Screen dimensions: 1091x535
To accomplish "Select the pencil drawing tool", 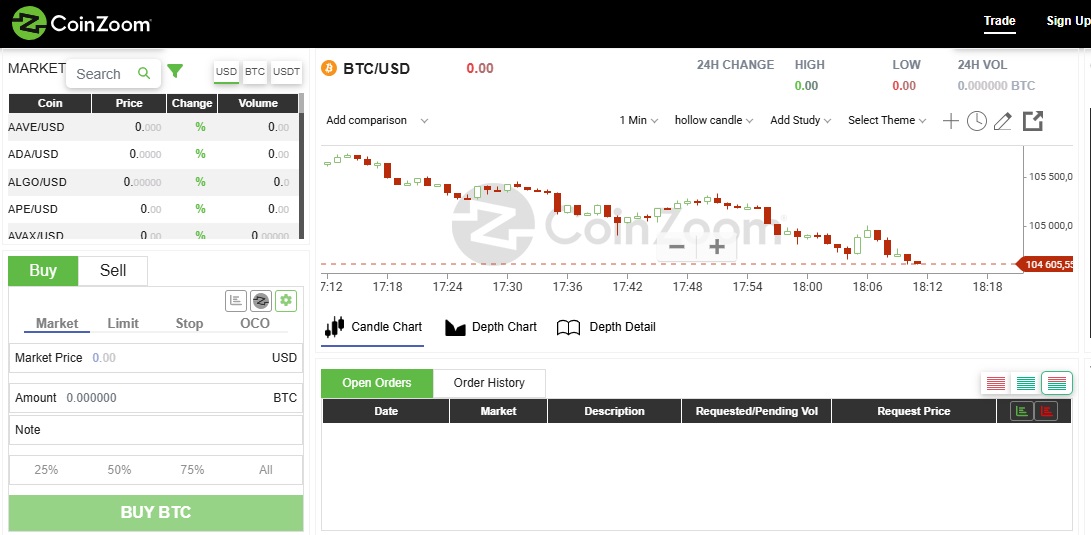I will click(1002, 121).
